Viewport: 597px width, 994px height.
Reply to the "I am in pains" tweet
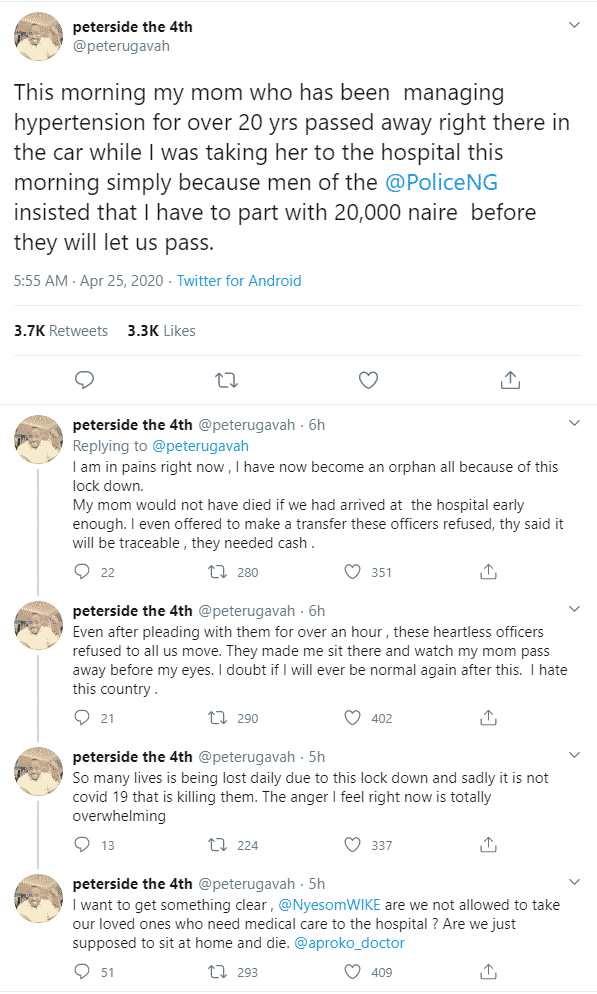click(x=84, y=570)
